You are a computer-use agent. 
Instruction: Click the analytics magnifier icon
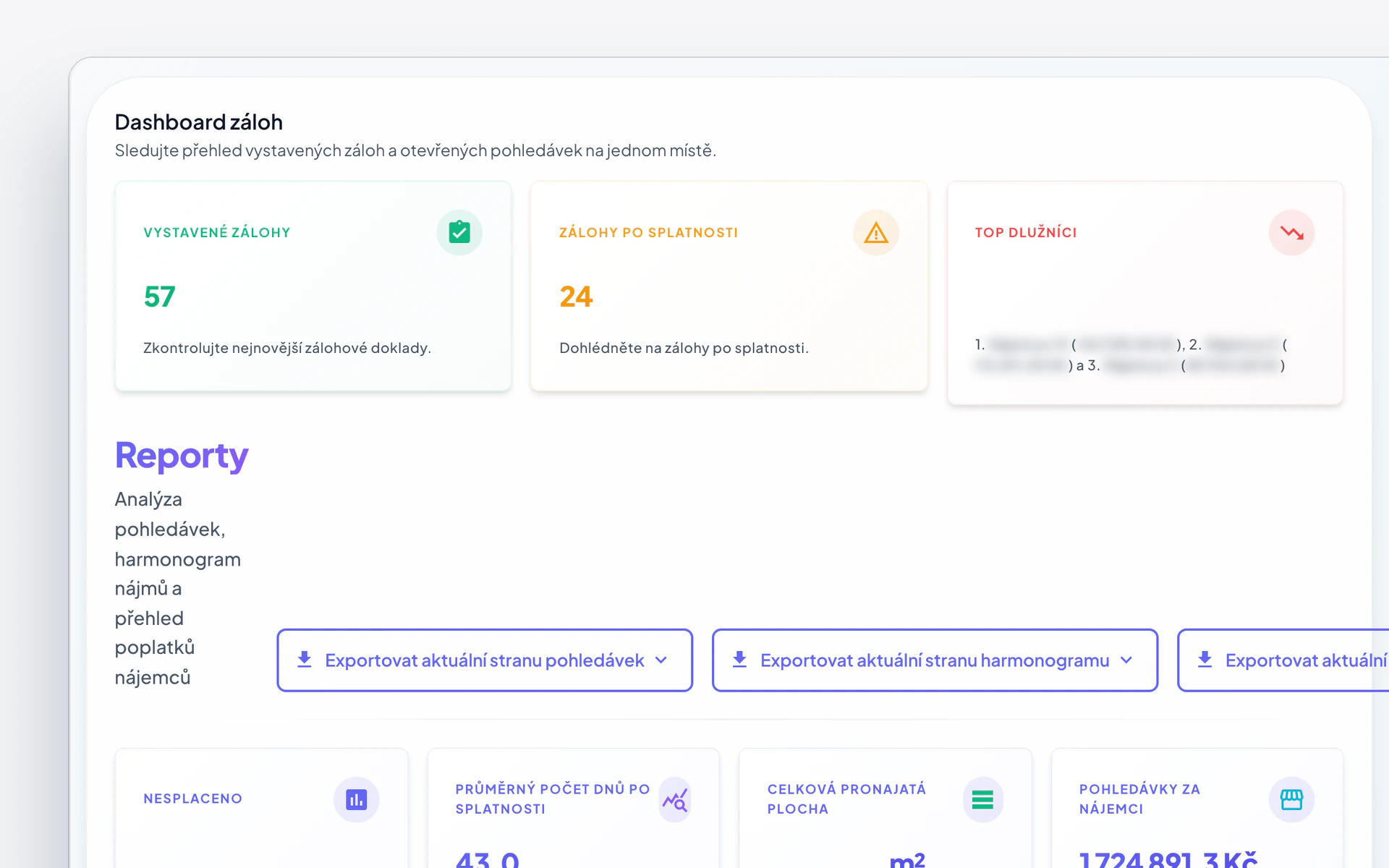pyautogui.click(x=675, y=799)
